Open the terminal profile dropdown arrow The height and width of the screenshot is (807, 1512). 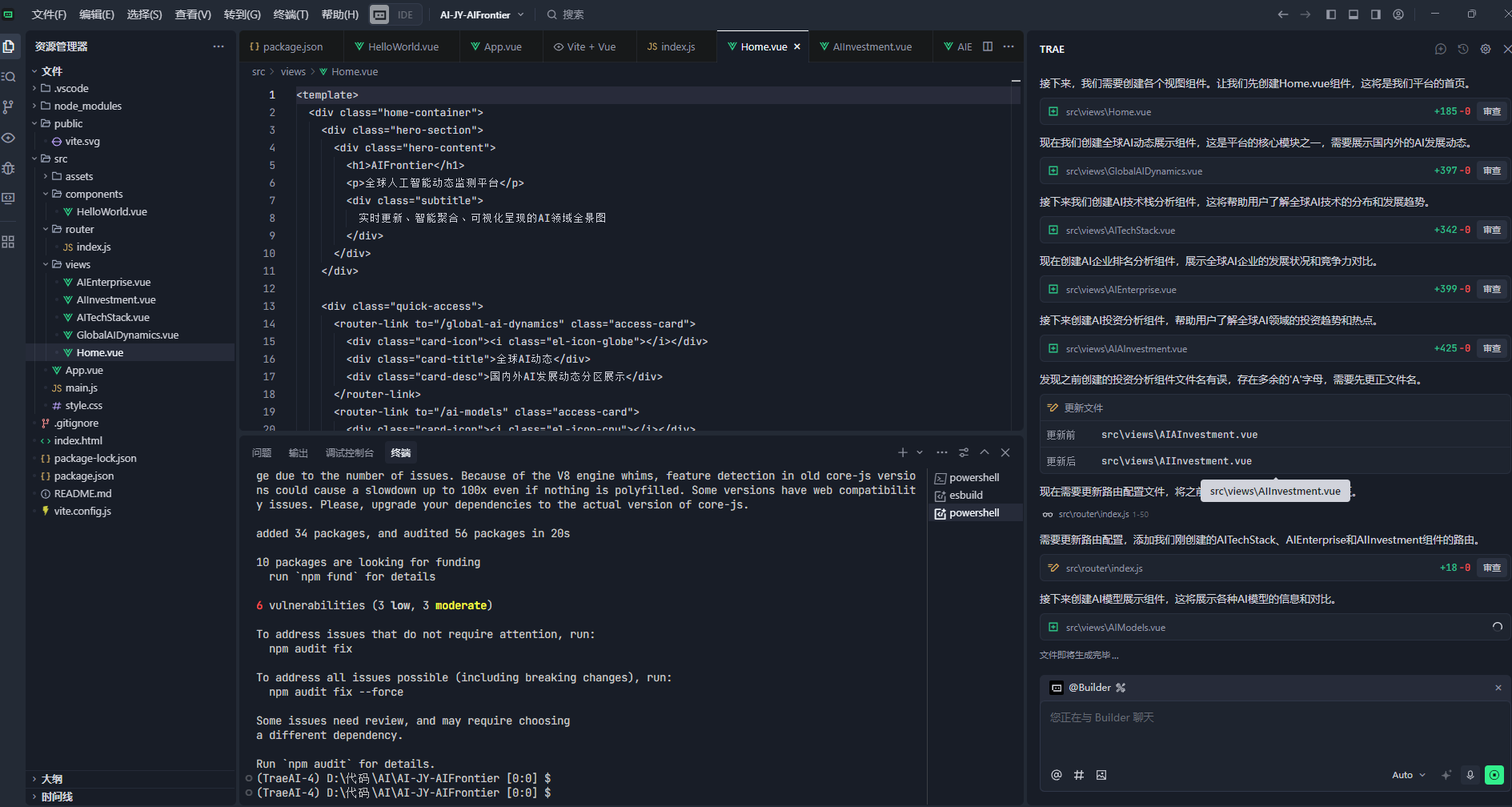[919, 452]
